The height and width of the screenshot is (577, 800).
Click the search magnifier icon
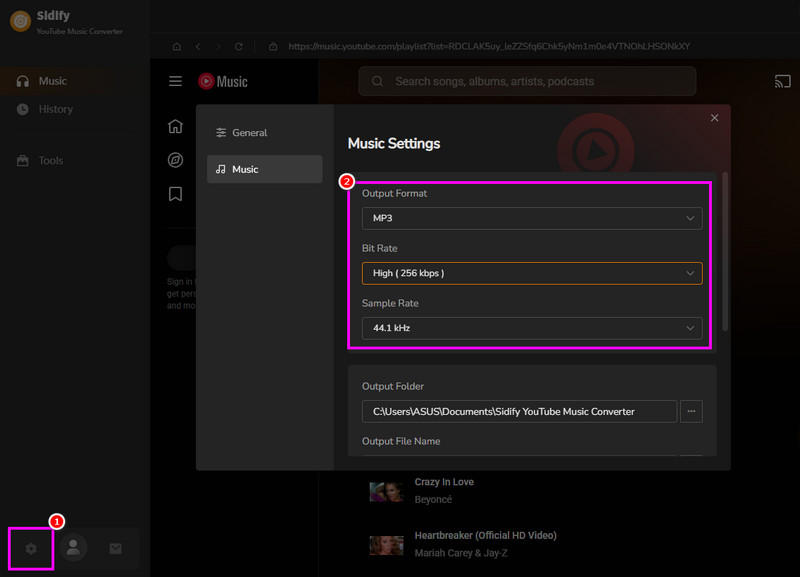click(377, 81)
